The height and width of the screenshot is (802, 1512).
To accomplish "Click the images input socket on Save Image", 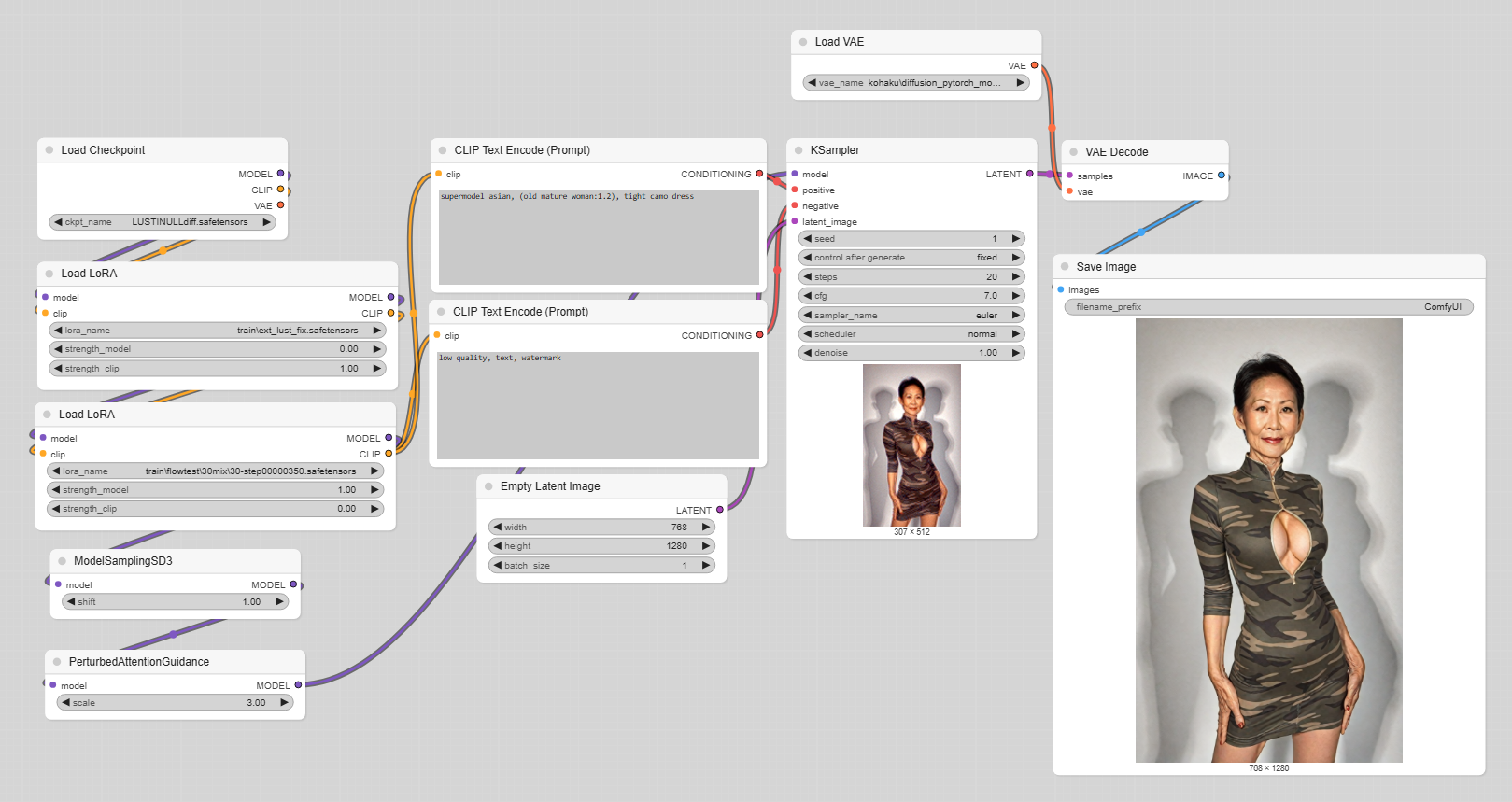I will coord(1061,289).
